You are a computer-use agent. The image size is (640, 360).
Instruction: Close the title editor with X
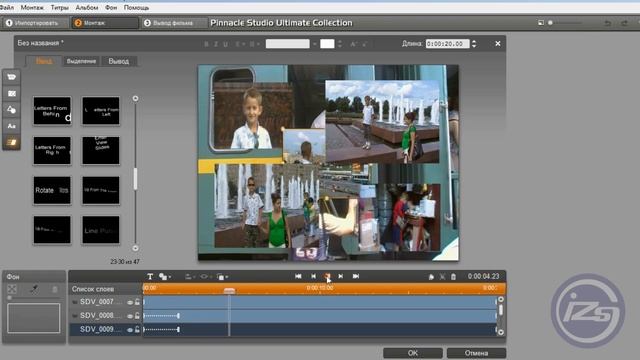pyautogui.click(x=498, y=44)
